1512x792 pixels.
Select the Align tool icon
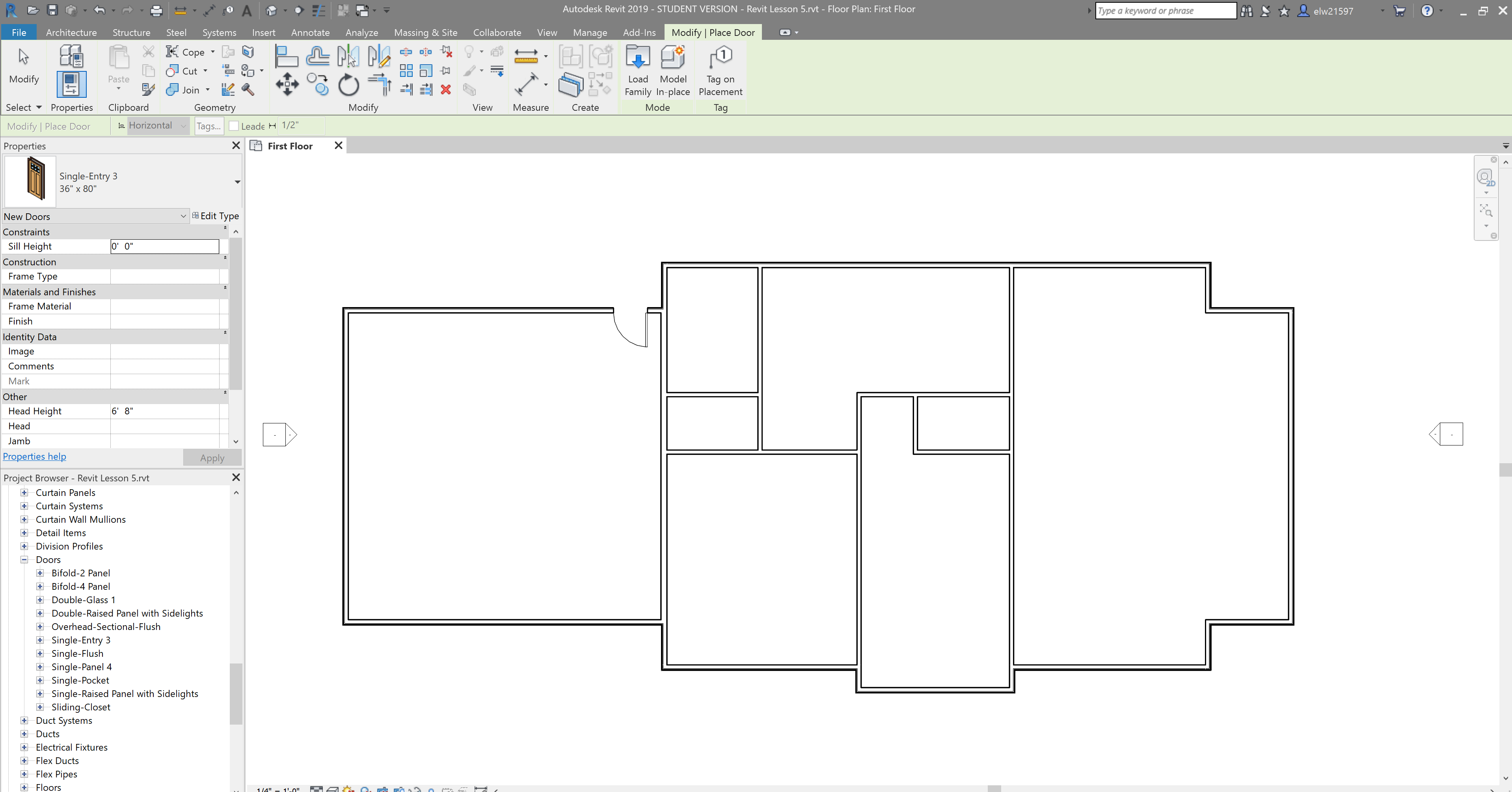(287, 56)
